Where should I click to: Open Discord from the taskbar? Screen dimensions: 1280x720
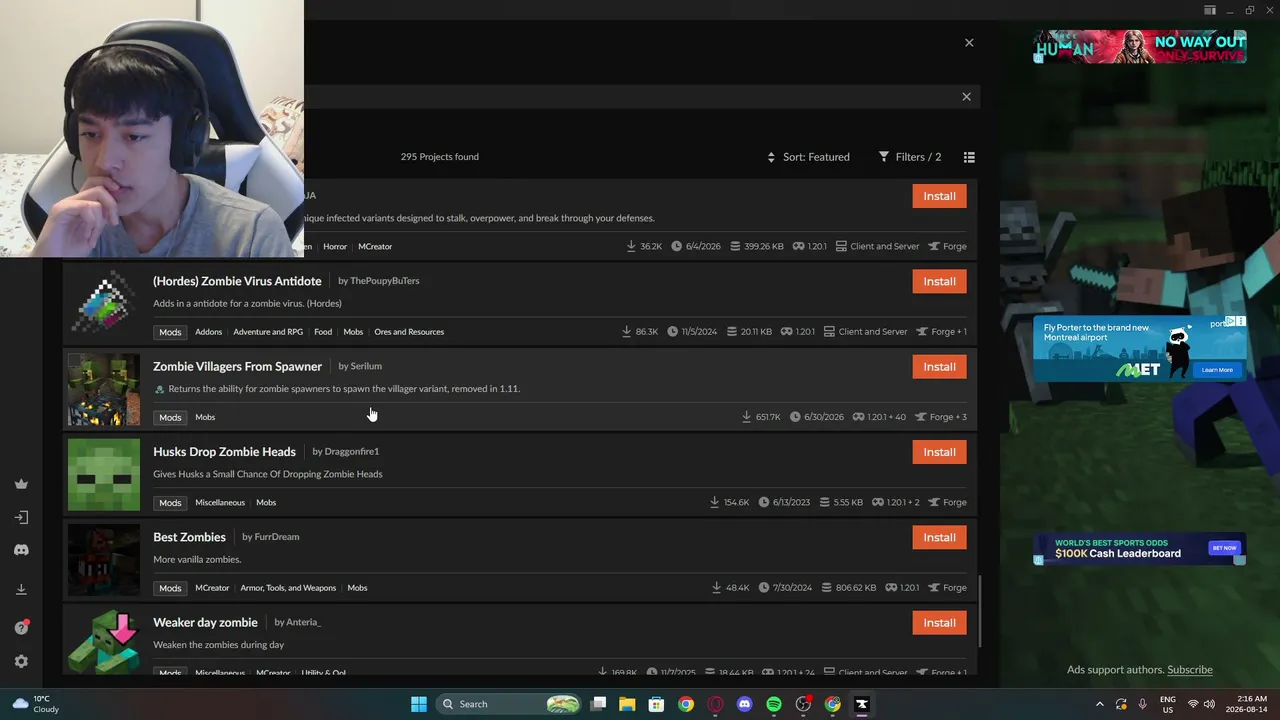[744, 704]
